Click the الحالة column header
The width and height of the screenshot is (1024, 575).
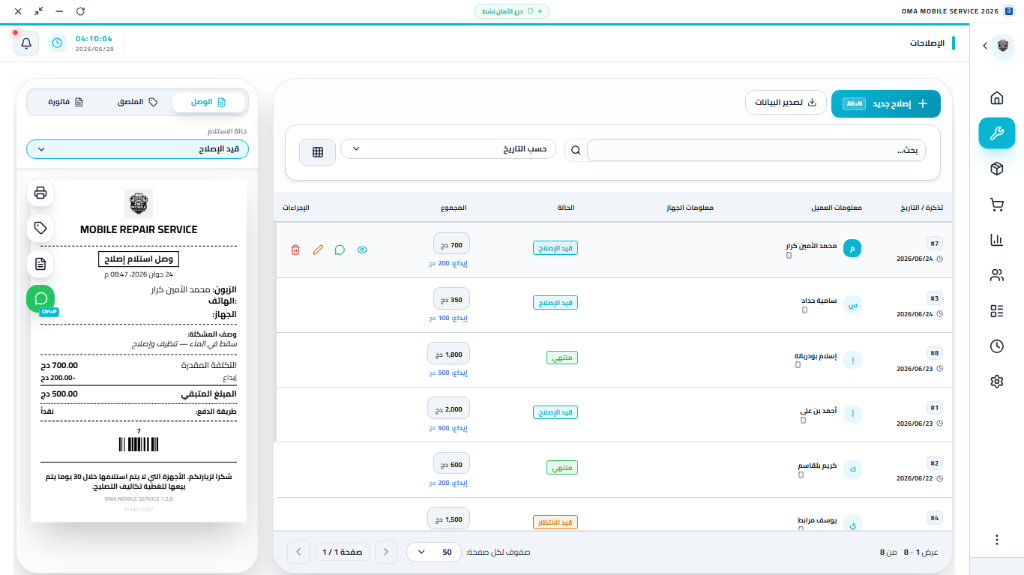click(566, 208)
